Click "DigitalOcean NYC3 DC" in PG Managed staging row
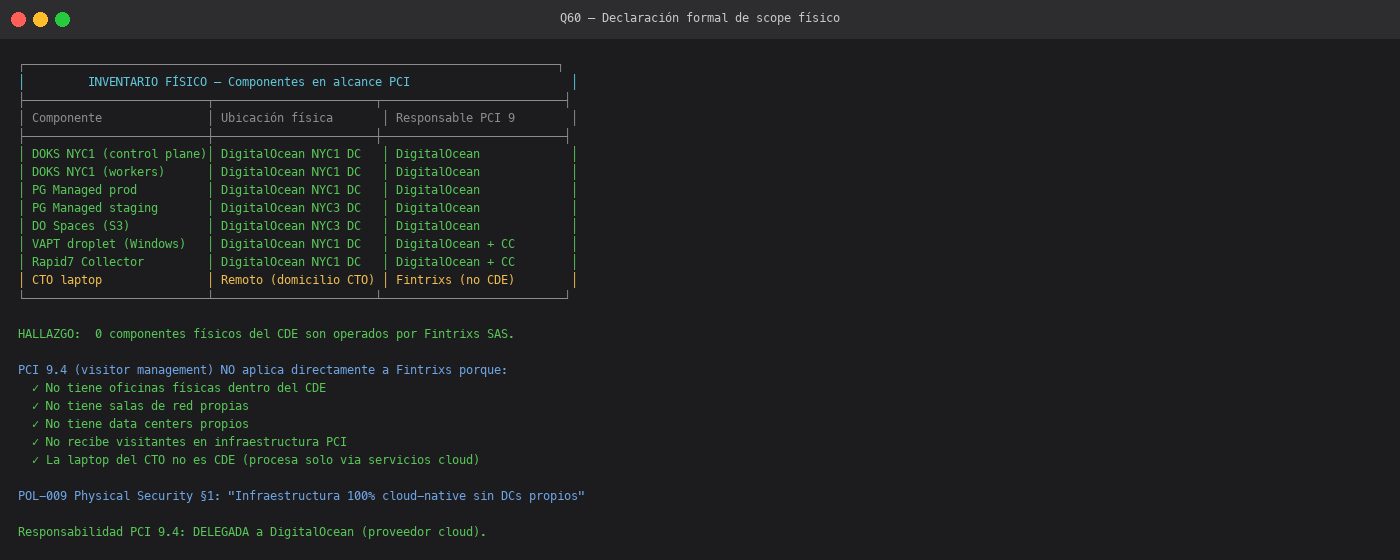Screen dimensions: 1400x560 pos(291,208)
